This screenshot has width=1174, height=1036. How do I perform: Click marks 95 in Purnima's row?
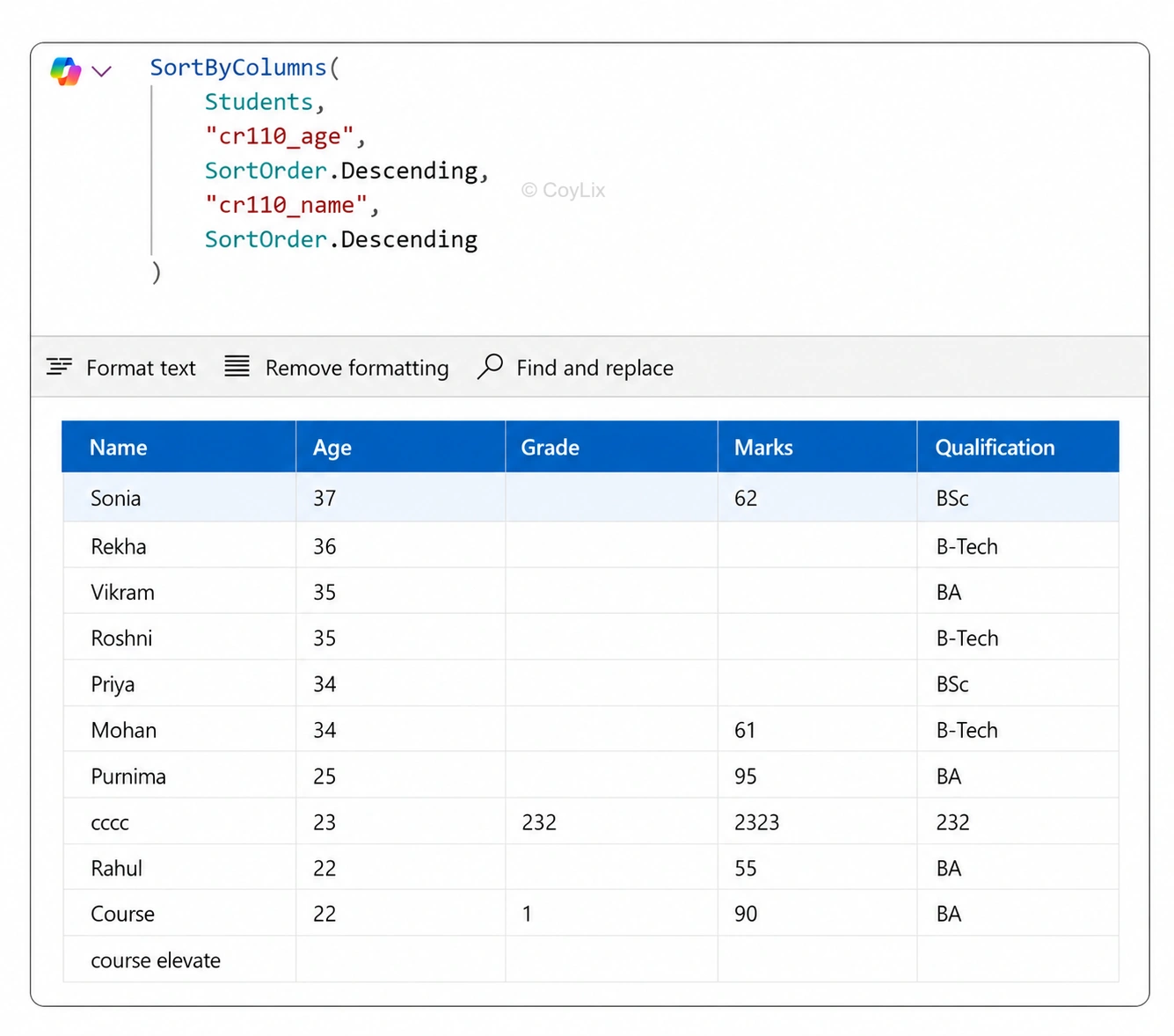click(746, 776)
